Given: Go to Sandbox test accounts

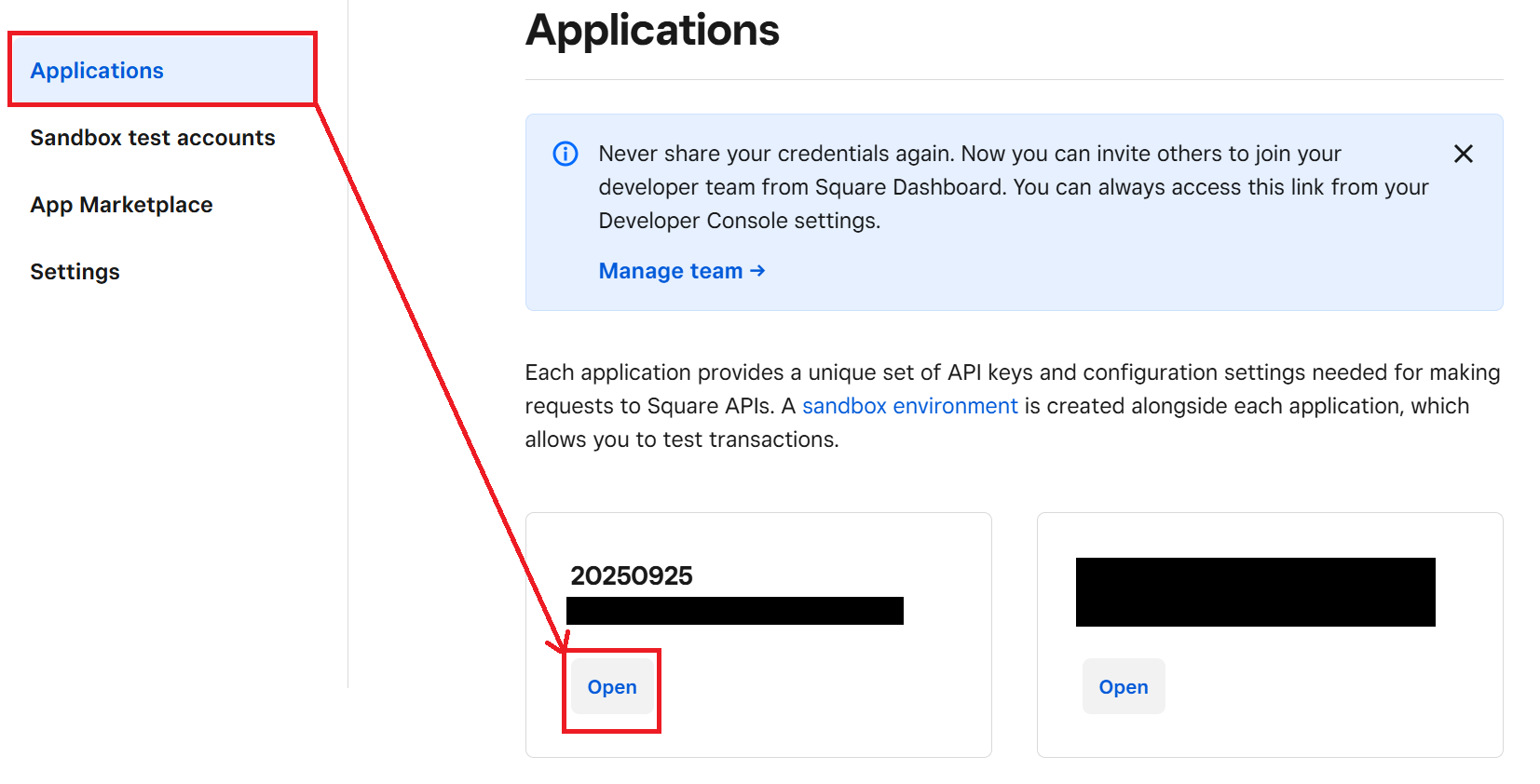Looking at the screenshot, I should click(153, 138).
